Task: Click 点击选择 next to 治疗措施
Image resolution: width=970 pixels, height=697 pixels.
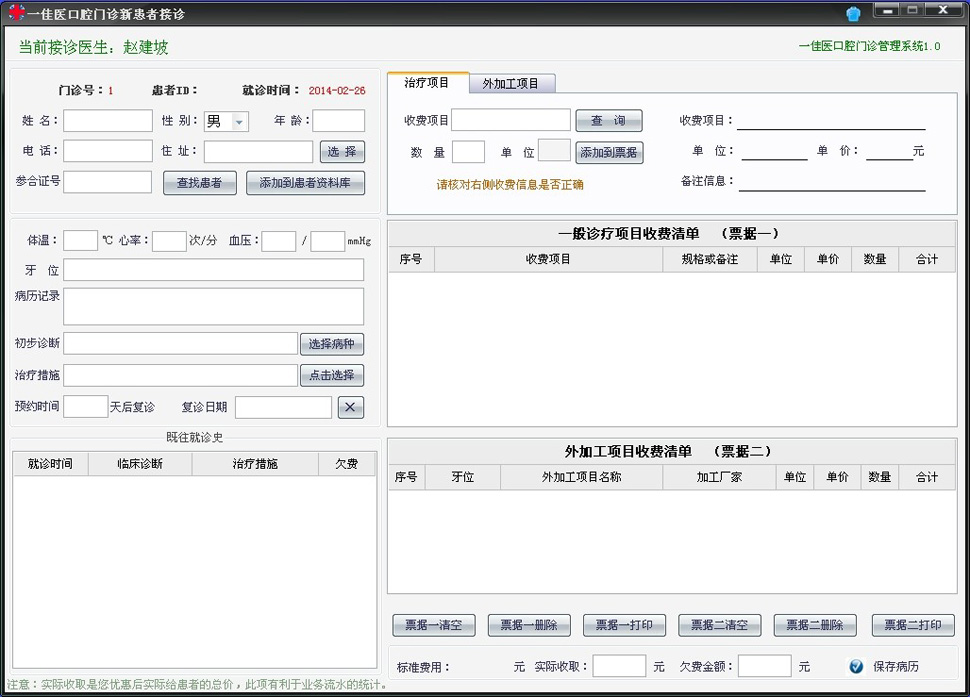Action: point(332,376)
